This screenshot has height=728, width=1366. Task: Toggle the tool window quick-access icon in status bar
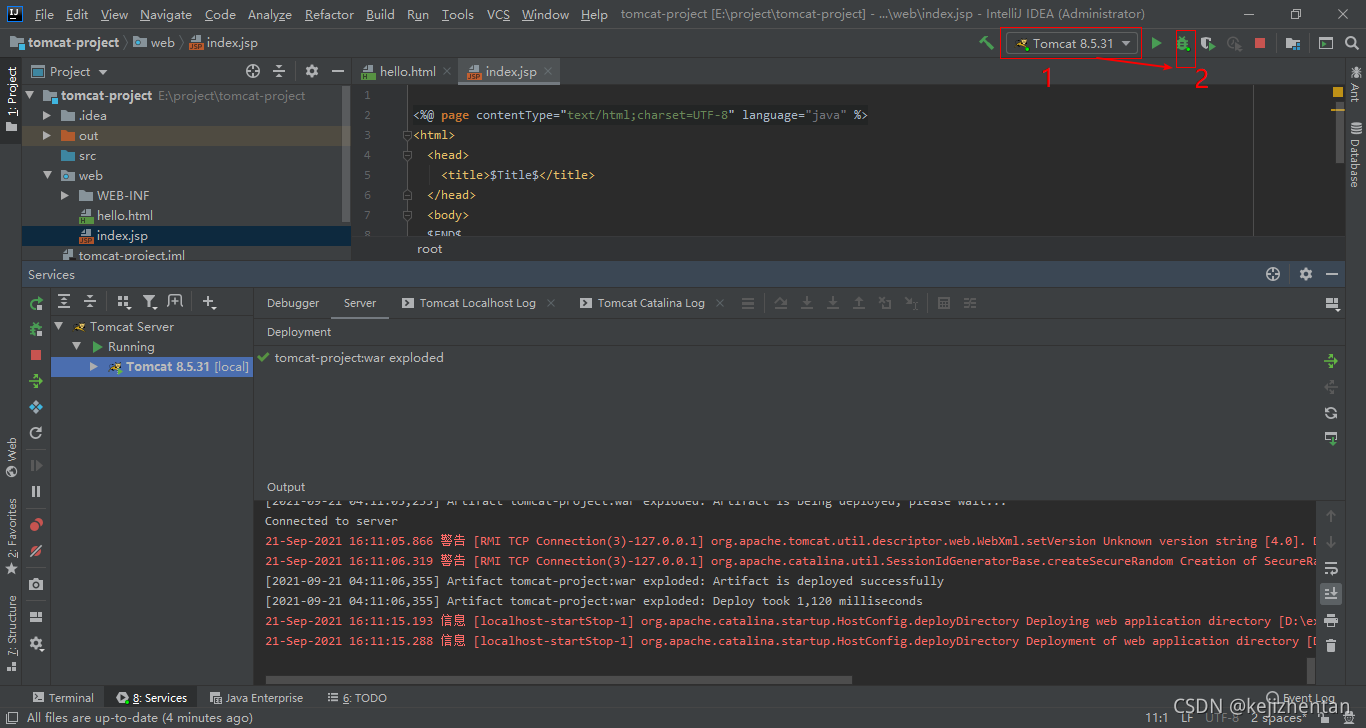(11, 717)
